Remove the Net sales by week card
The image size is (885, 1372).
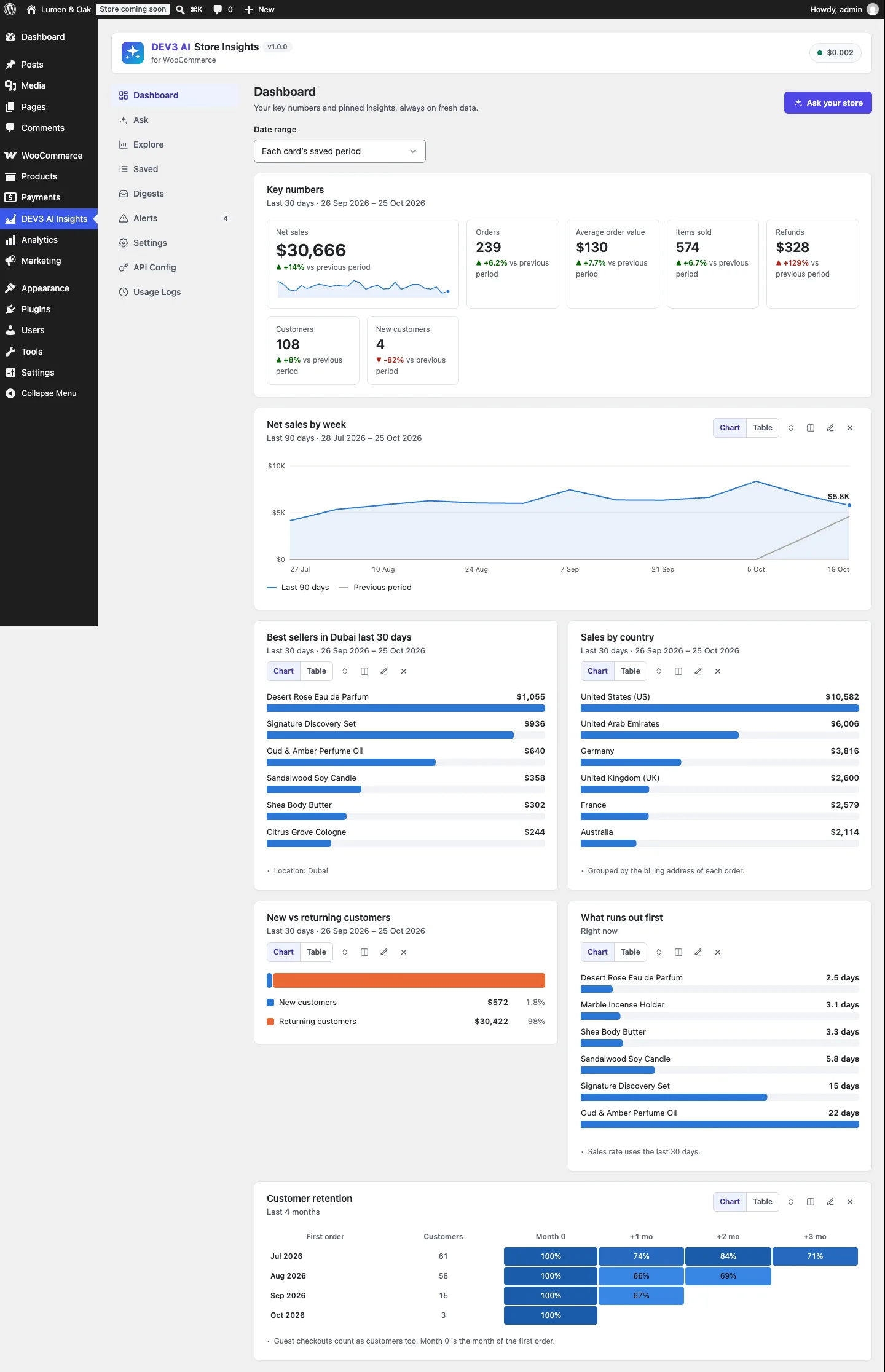pos(850,428)
